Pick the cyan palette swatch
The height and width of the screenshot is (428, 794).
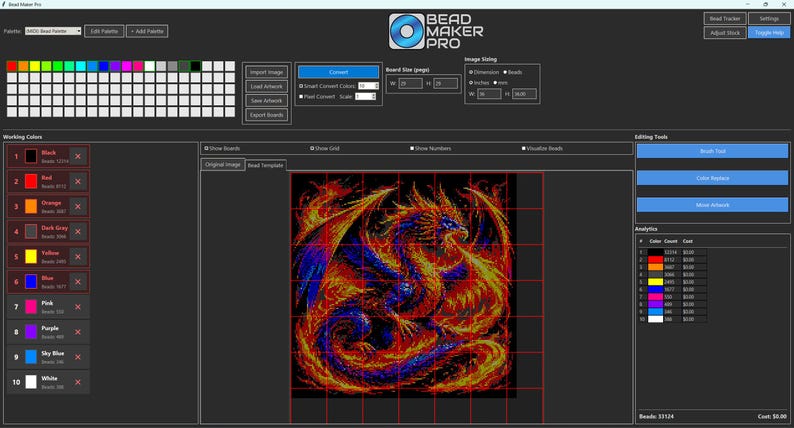click(x=81, y=66)
